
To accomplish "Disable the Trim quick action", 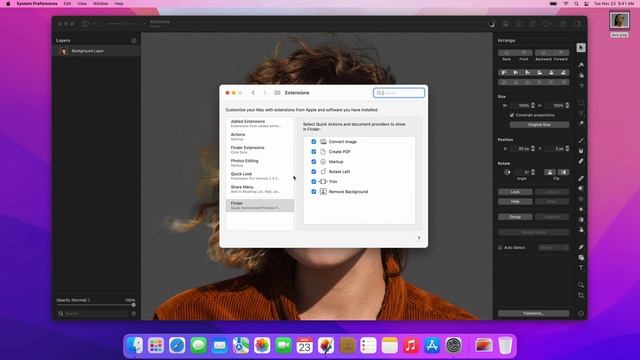I will click(x=313, y=182).
